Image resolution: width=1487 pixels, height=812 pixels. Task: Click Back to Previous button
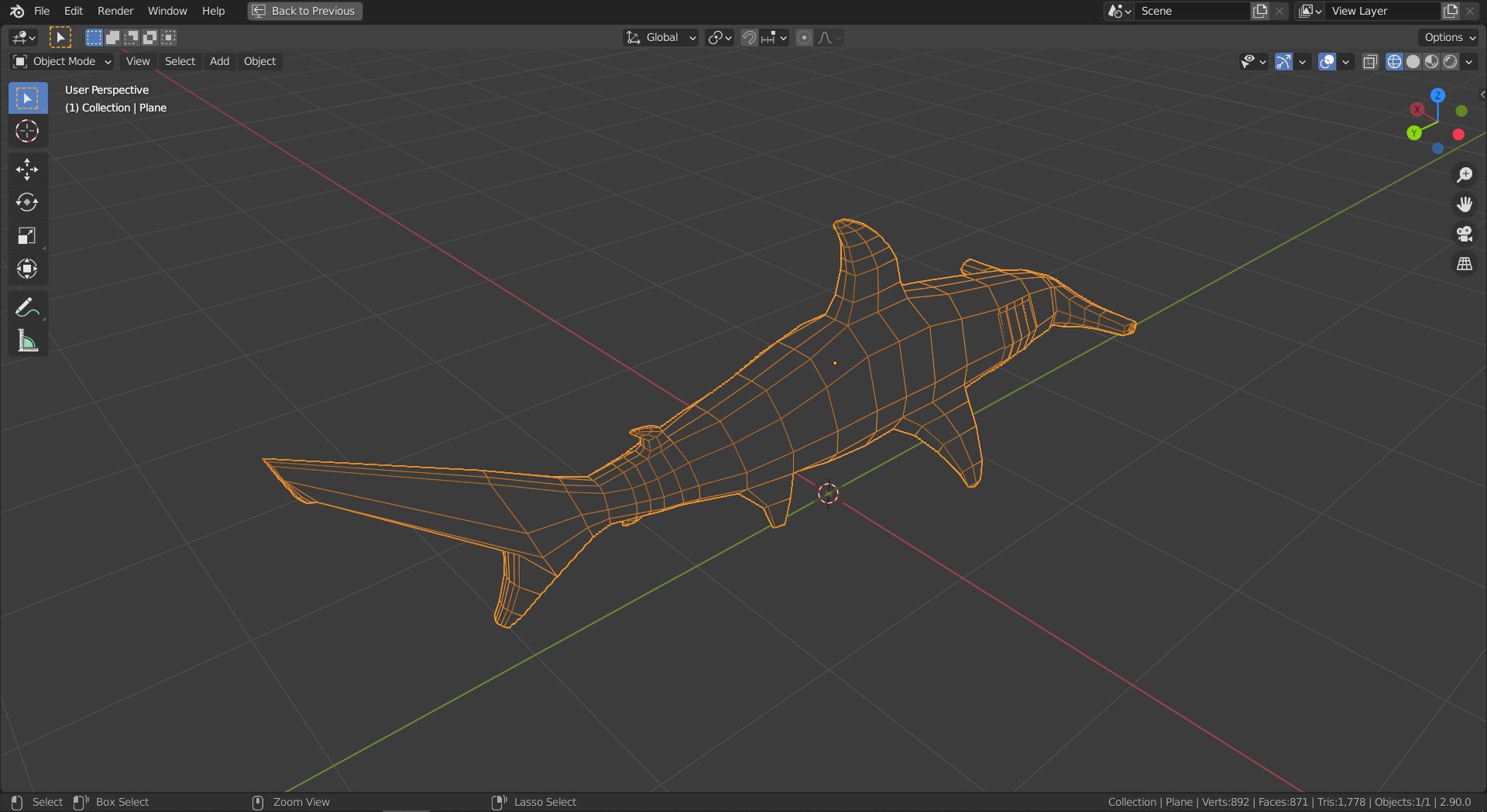coord(305,11)
